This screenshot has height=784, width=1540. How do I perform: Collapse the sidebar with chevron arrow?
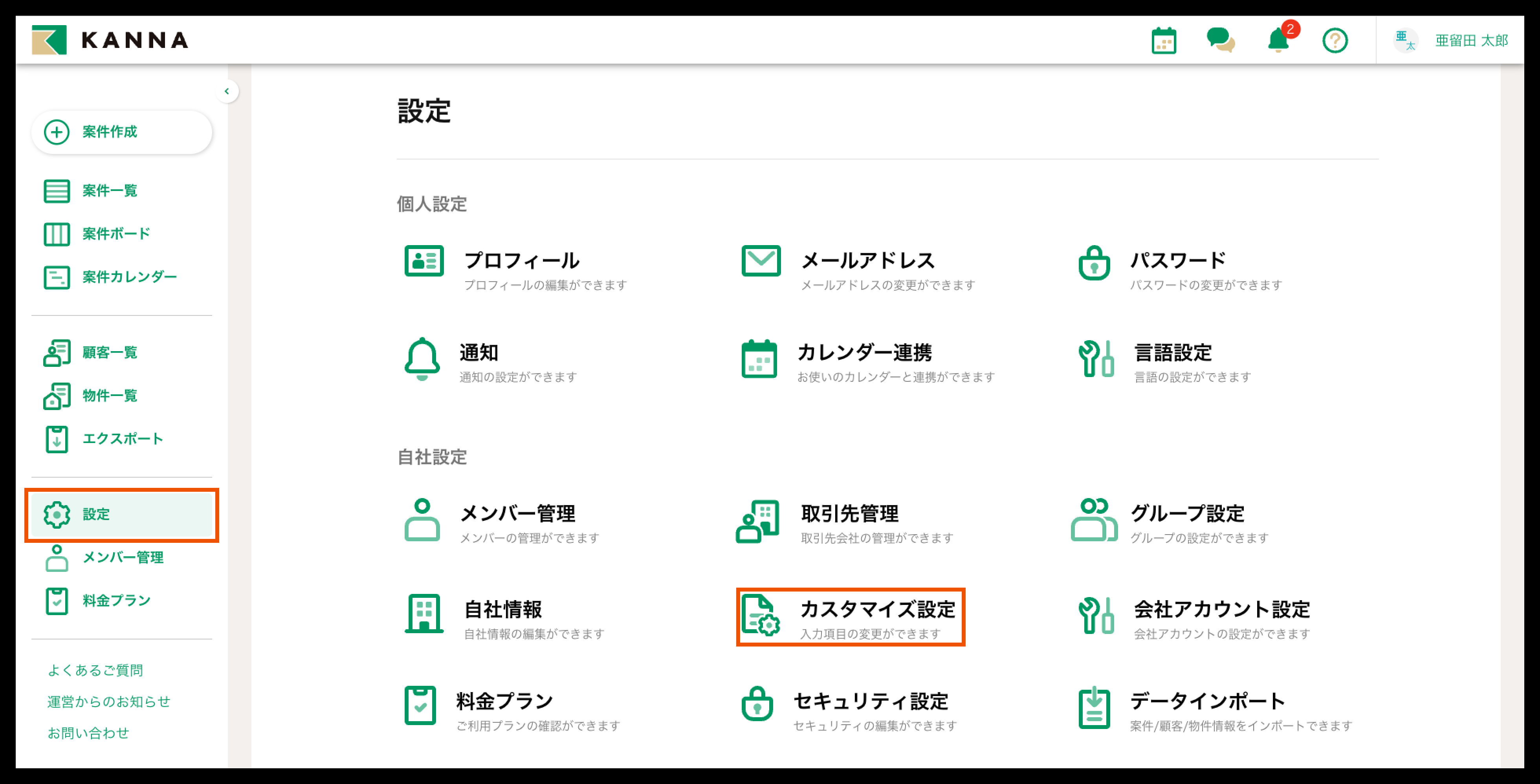tap(227, 92)
